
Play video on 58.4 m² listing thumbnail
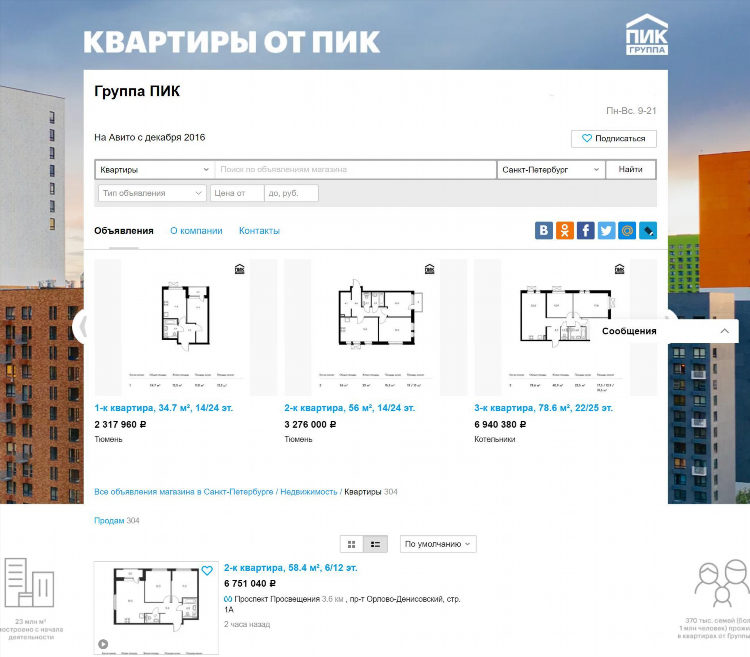click(x=103, y=644)
